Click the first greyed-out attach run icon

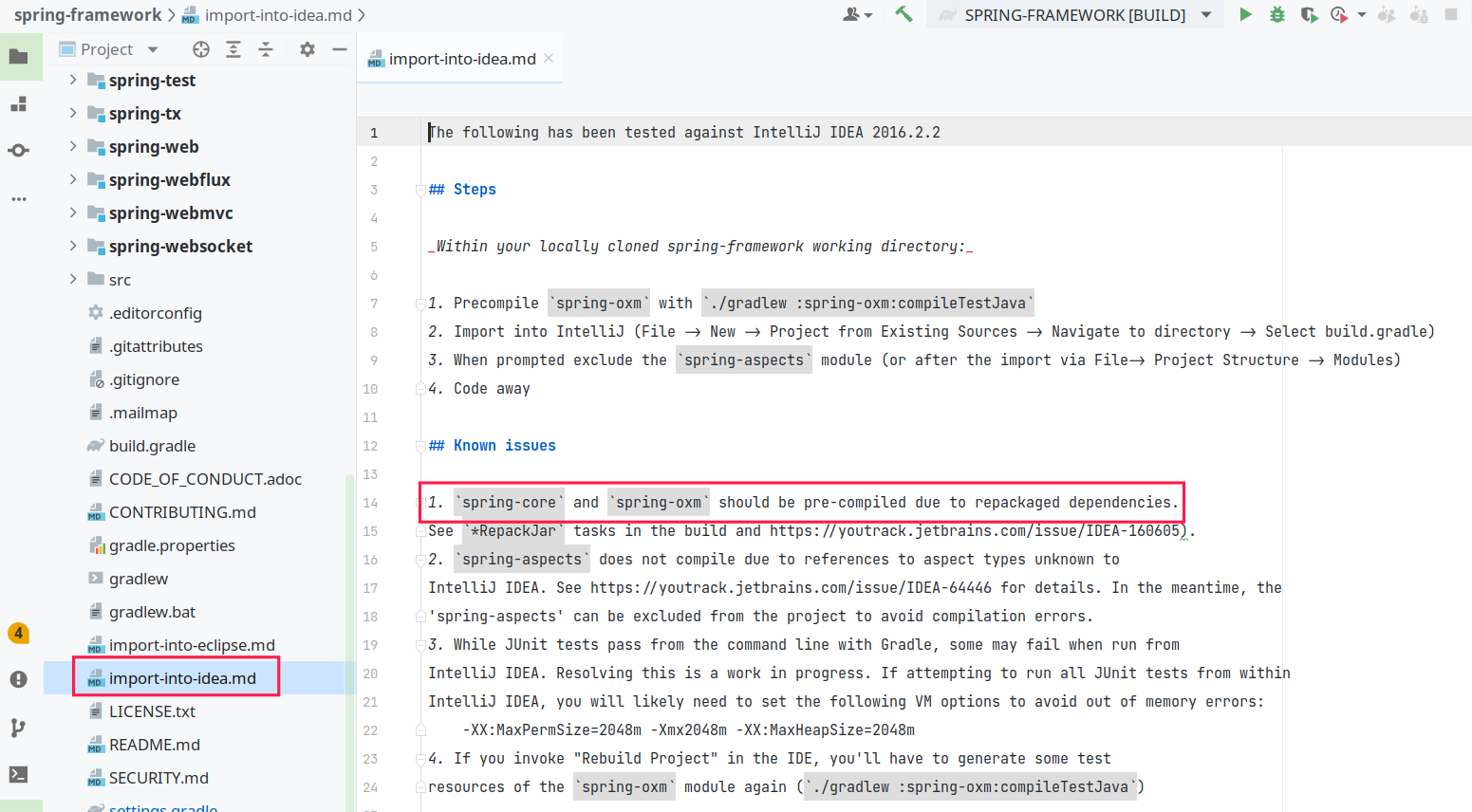[x=1387, y=14]
